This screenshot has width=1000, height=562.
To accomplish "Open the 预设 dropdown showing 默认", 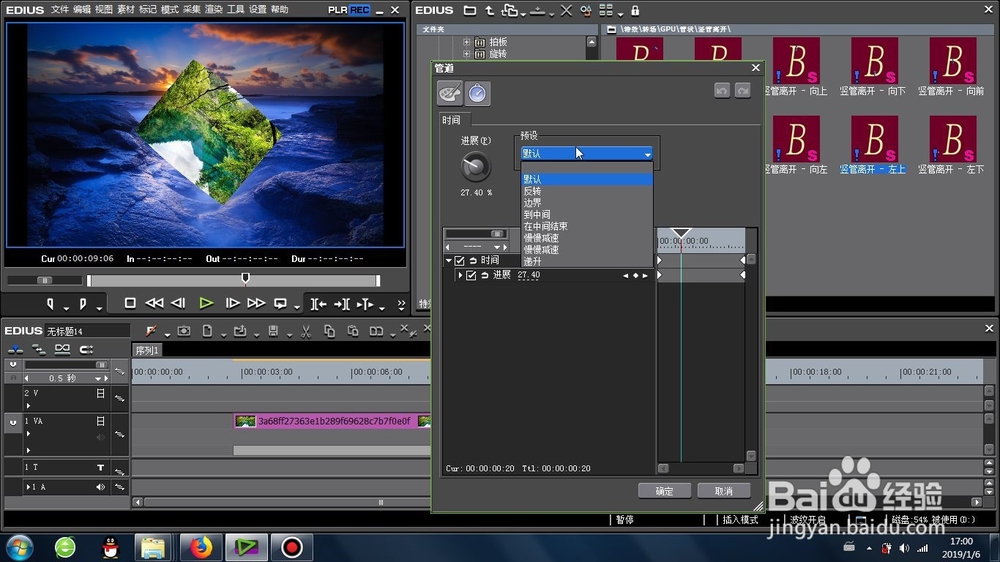I will (586, 154).
